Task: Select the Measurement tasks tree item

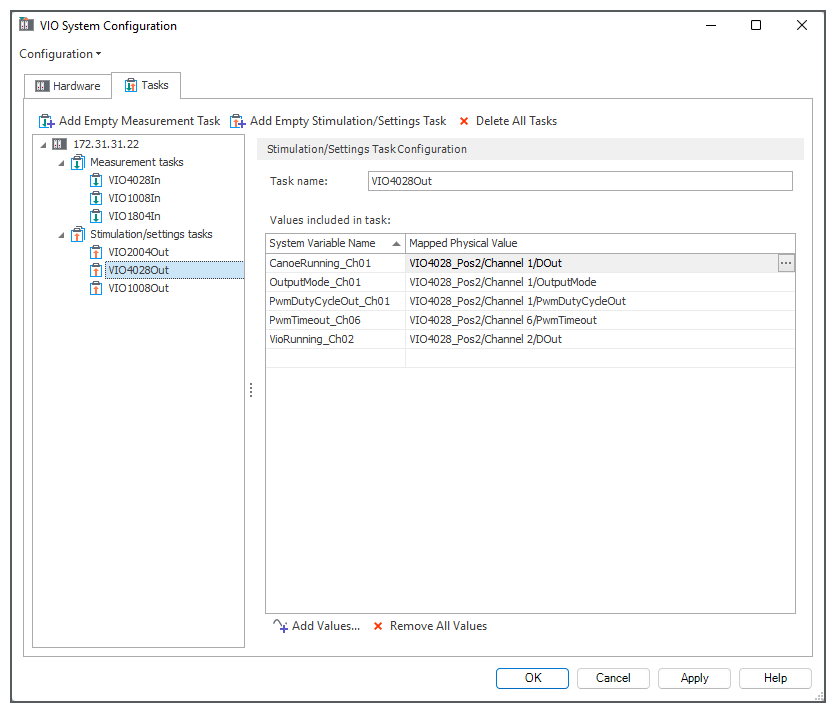Action: click(x=136, y=162)
